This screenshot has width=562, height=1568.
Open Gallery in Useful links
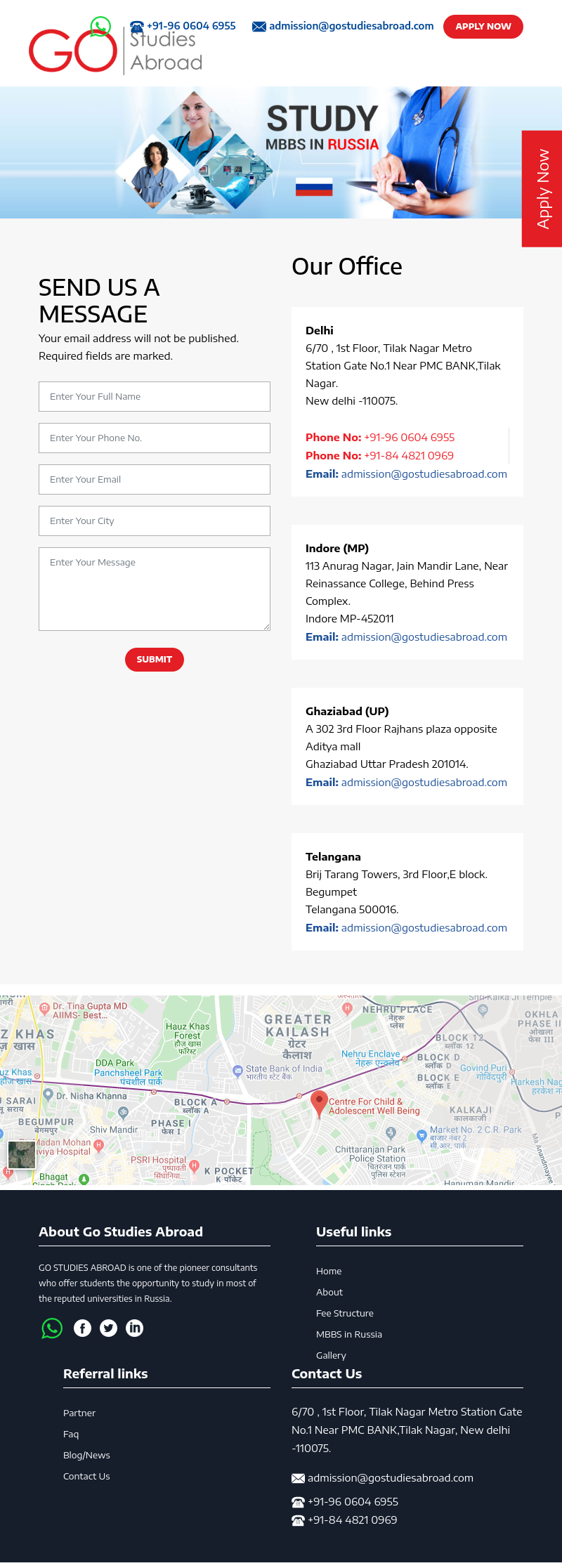pos(331,1356)
